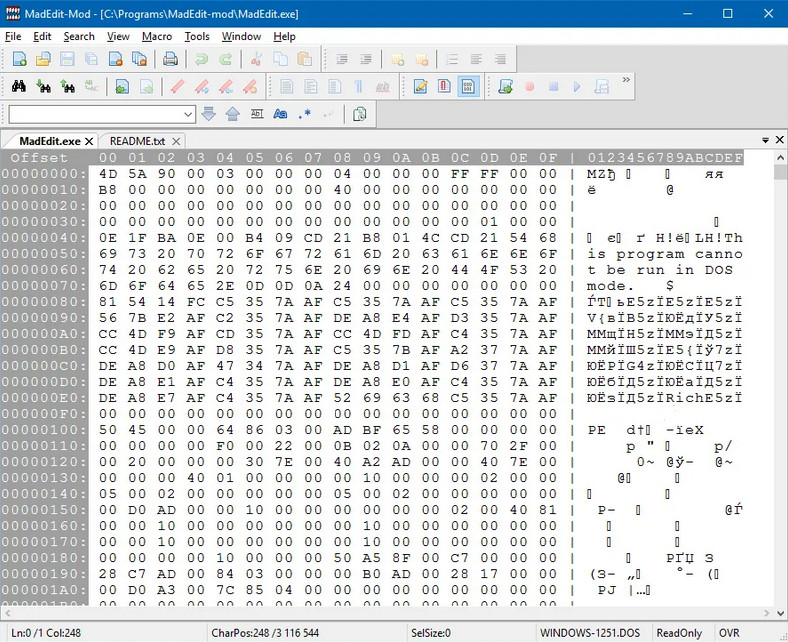Image resolution: width=788 pixels, height=642 pixels.
Task: Click the Next Bookmark icon
Action: (202, 86)
